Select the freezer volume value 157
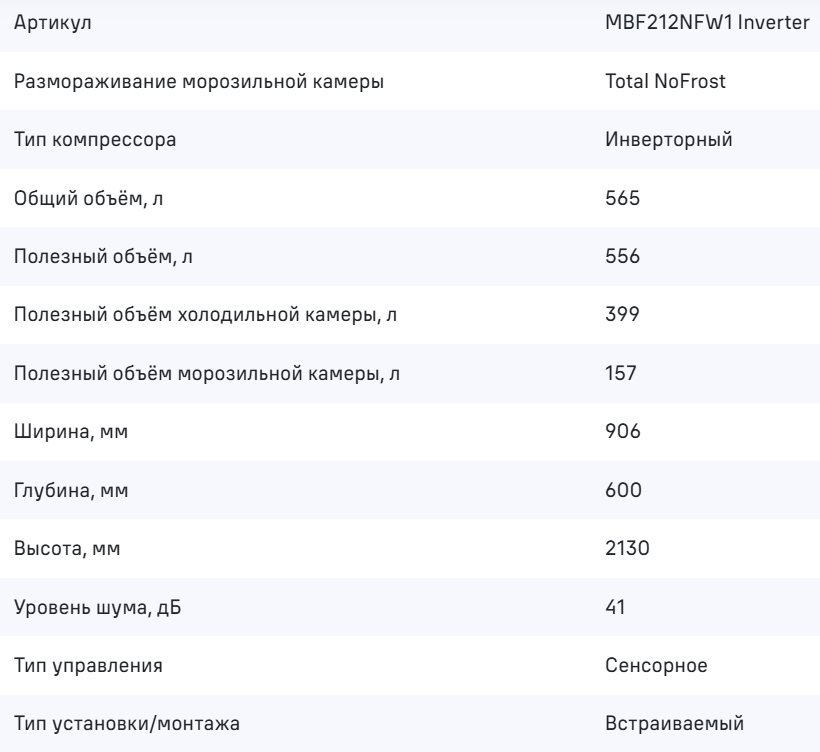820x752 pixels. pyautogui.click(x=621, y=372)
